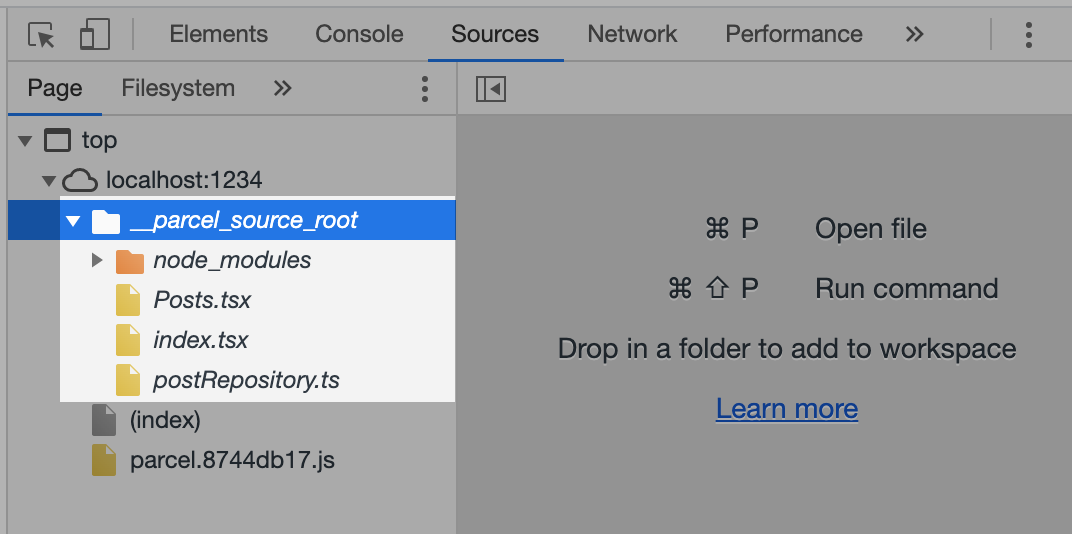Hide the navigator sidebar panel
Viewport: 1072px width, 534px height.
coord(490,89)
